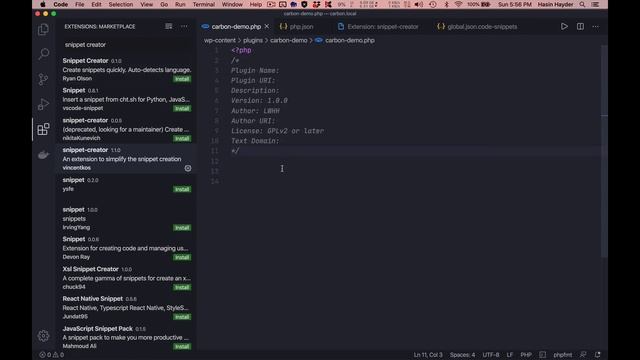Open the Extensions panel more actions menu

(x=184, y=26)
